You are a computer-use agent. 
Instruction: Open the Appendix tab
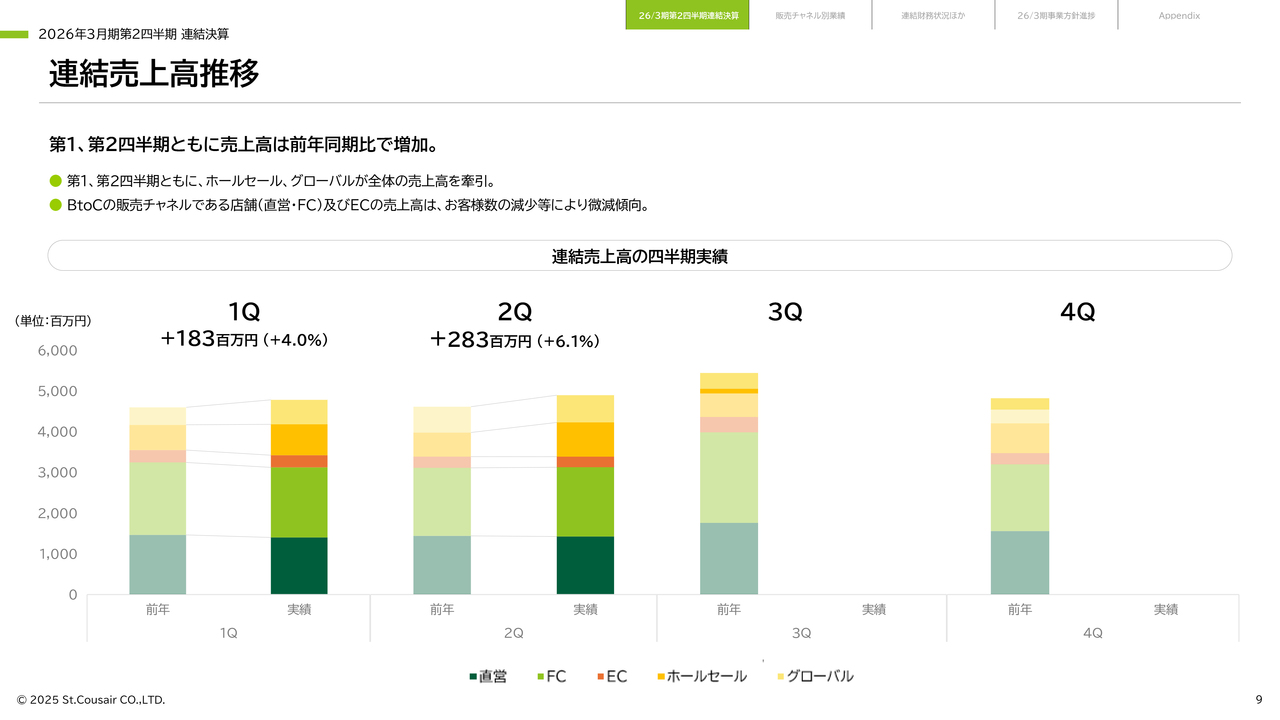1179,15
